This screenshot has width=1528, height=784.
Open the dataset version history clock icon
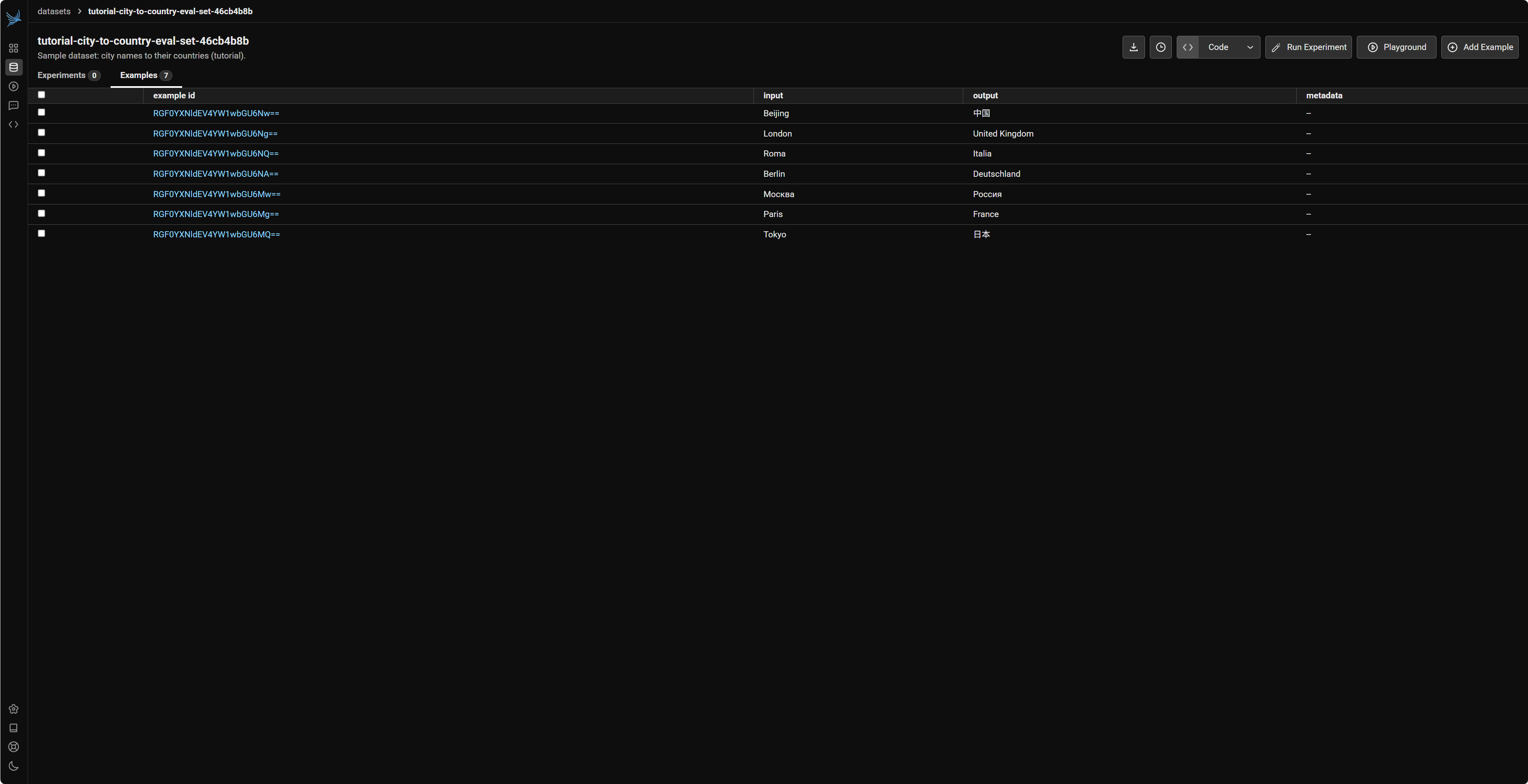click(1160, 48)
